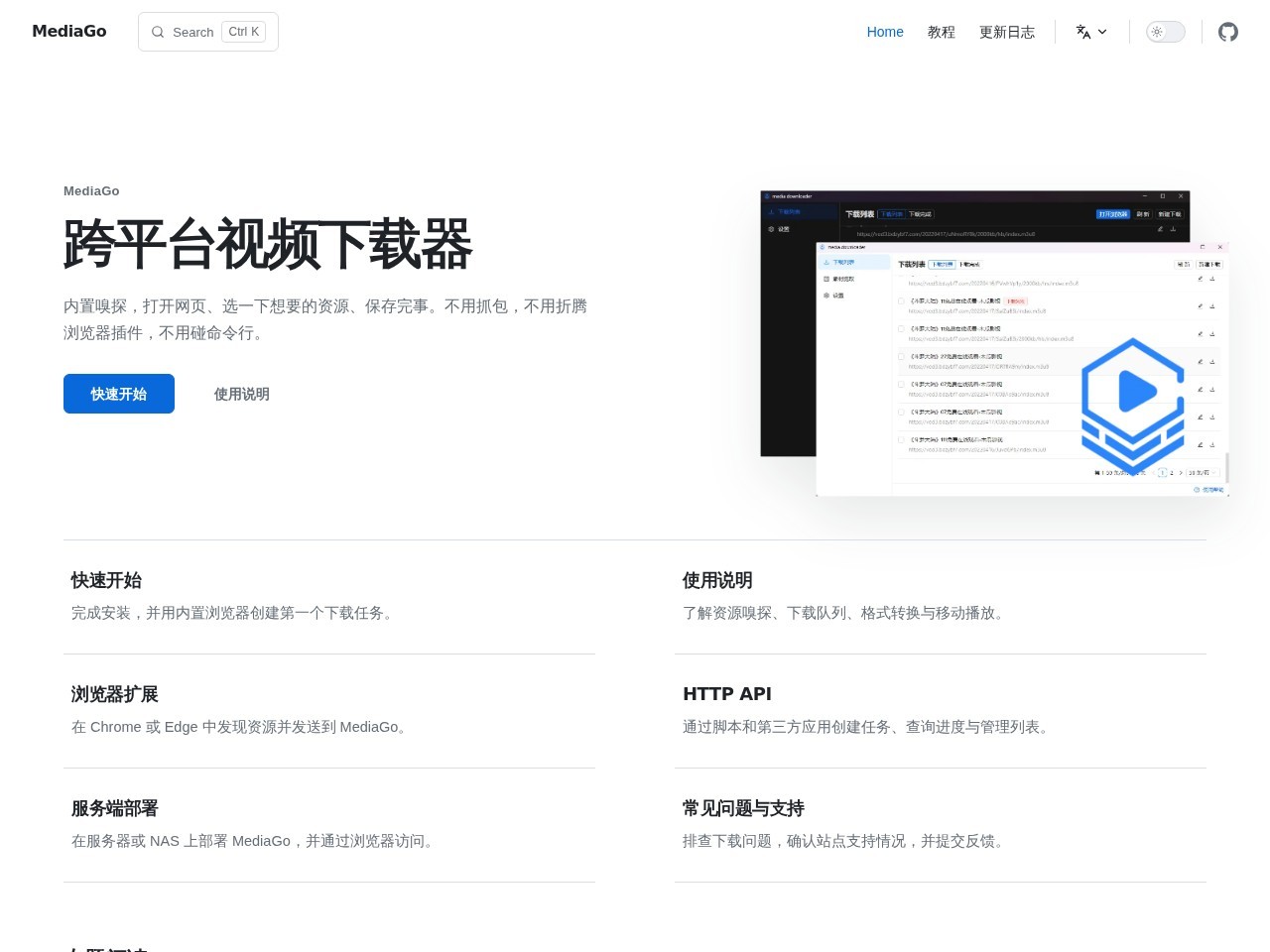1270x952 pixels.
Task: Toggle the light/dark theme switch
Action: [1166, 32]
